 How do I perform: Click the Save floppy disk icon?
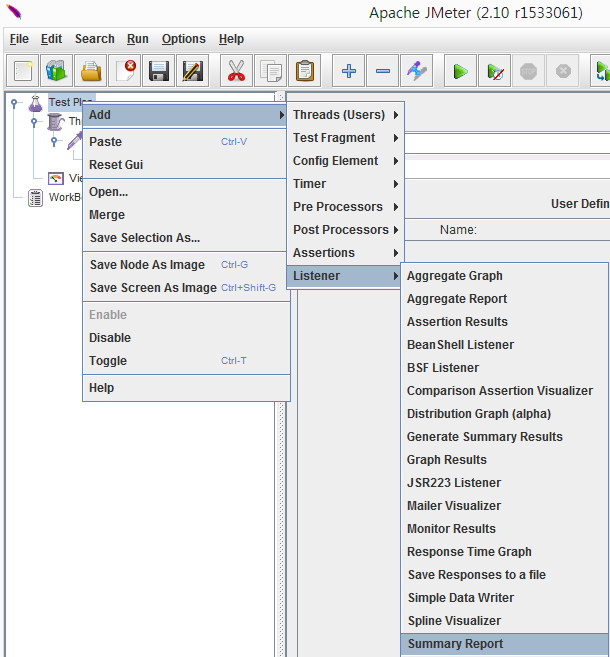[x=158, y=71]
